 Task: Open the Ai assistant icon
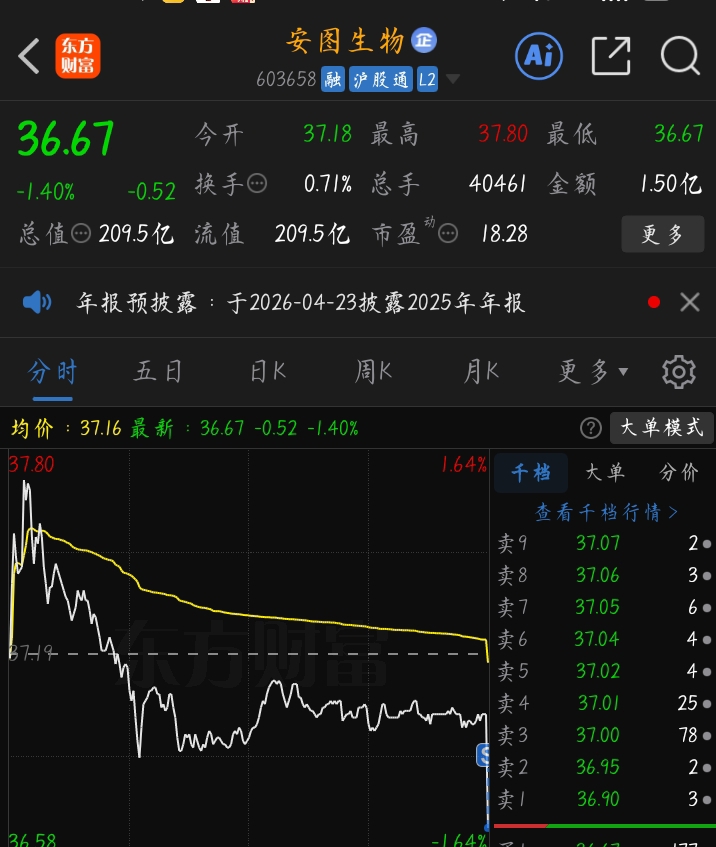coord(539,56)
